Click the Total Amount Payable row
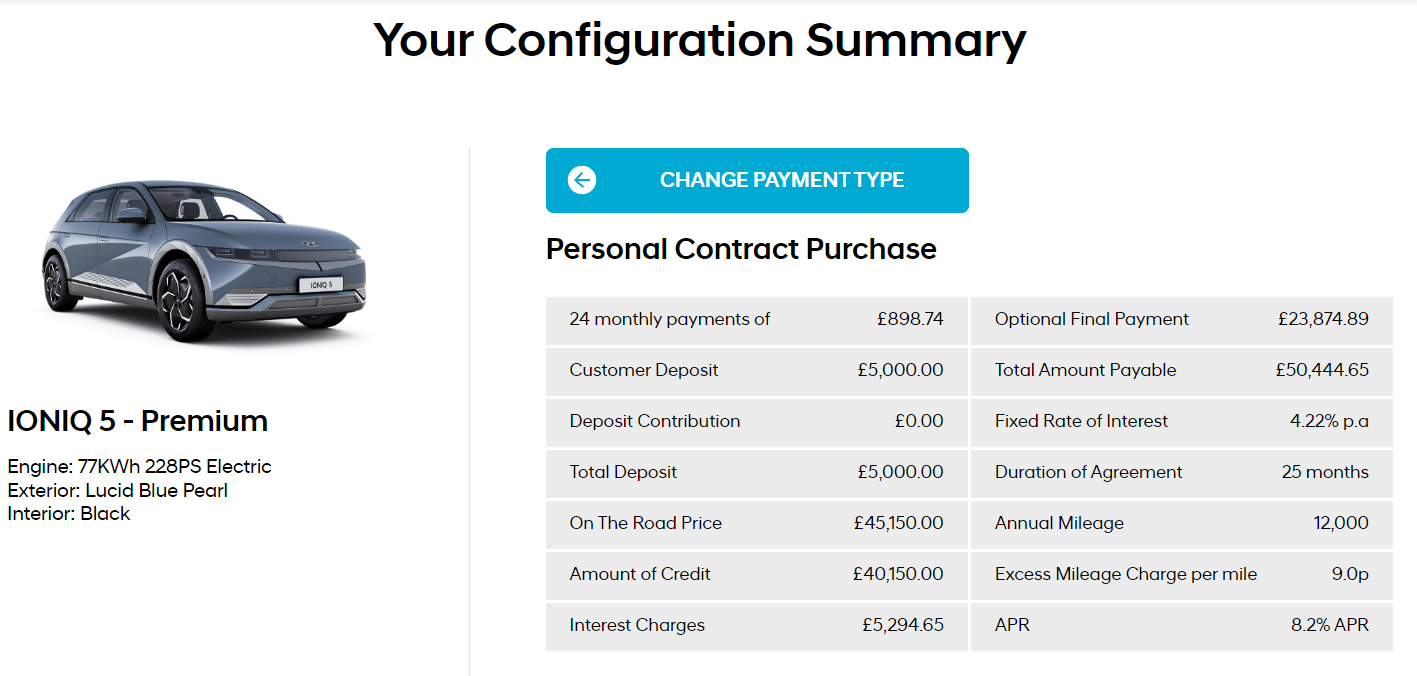The height and width of the screenshot is (676, 1417). click(x=1182, y=371)
